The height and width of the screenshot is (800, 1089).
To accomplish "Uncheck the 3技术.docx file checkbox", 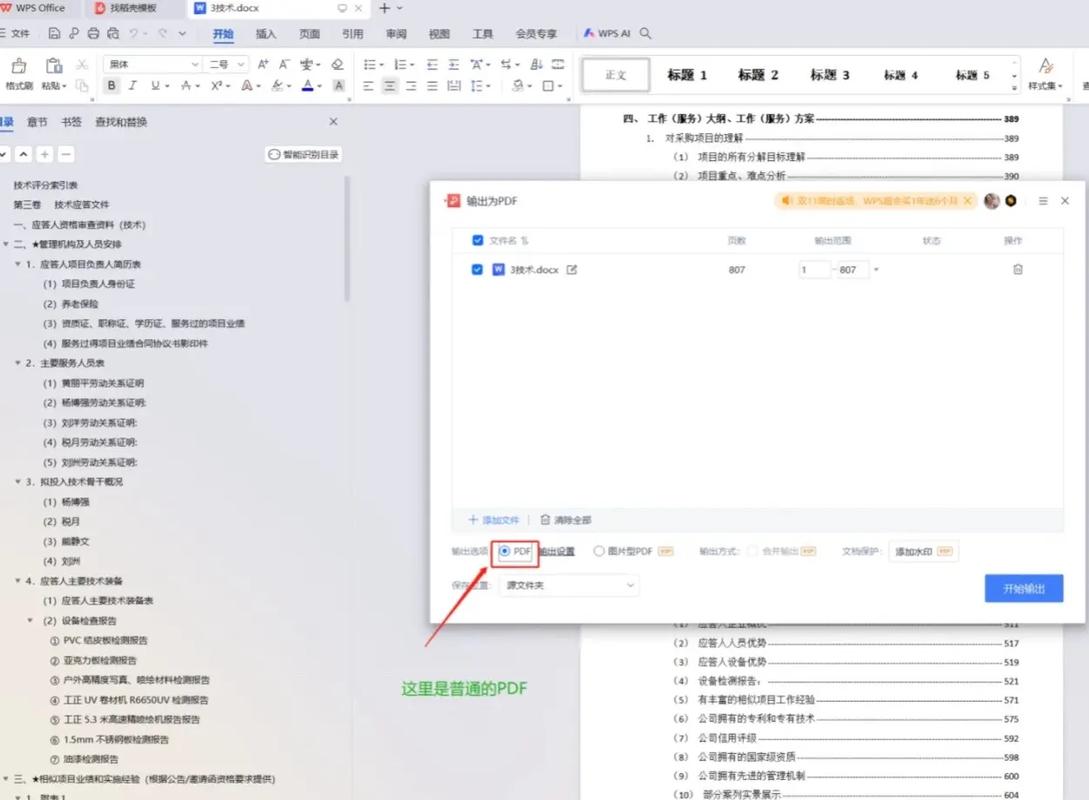I will tap(477, 269).
